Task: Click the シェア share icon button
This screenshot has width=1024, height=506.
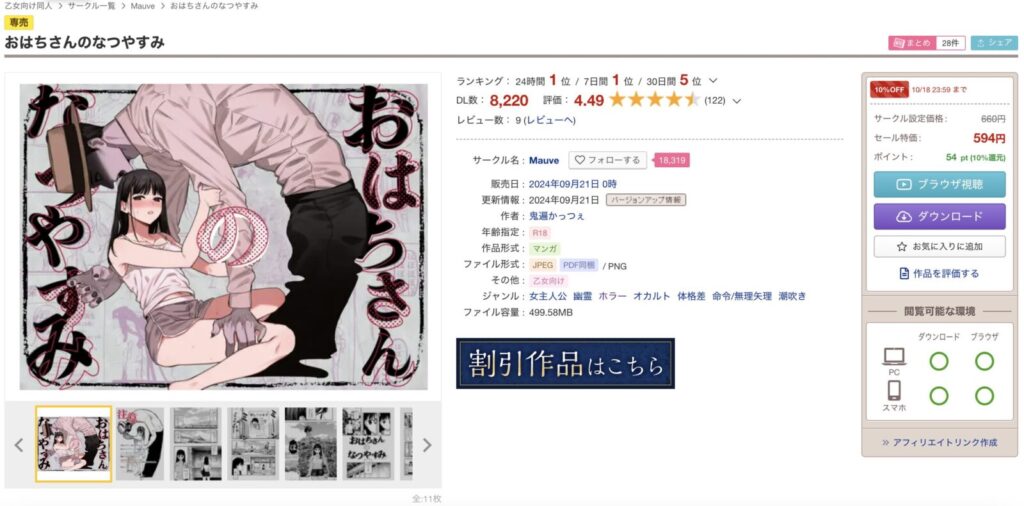Action: coord(994,43)
